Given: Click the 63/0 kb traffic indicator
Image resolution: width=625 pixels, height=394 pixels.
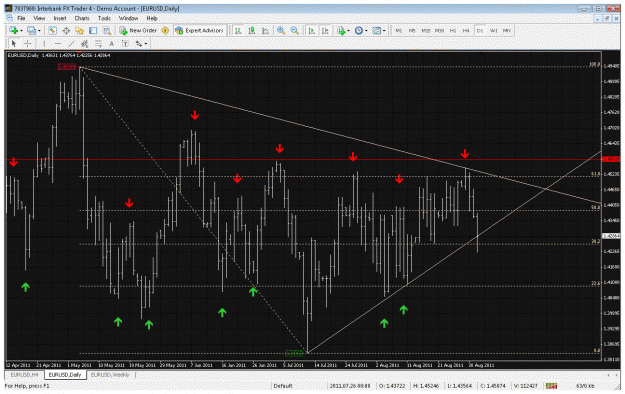Looking at the screenshot, I should click(x=585, y=386).
